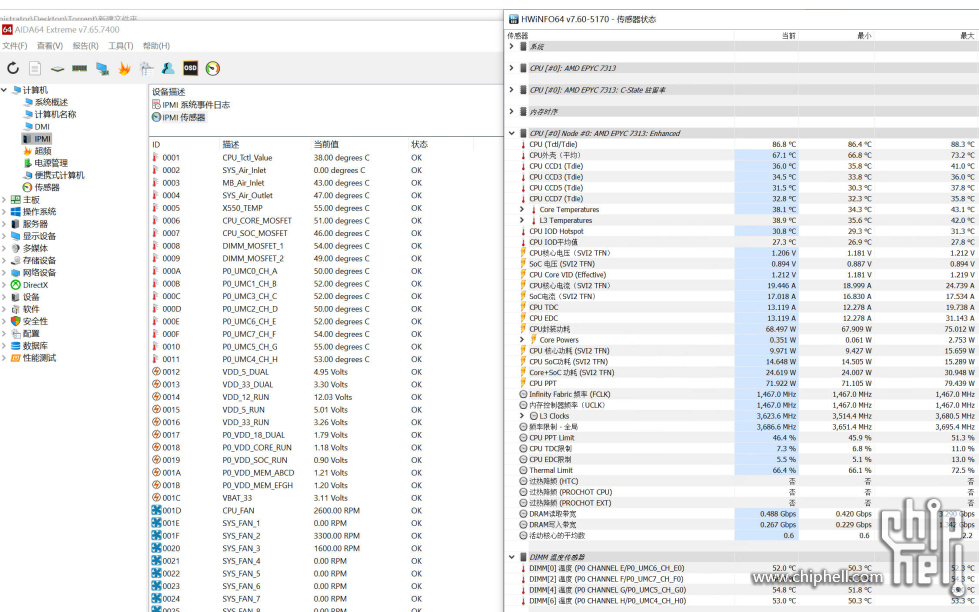Expand the 显示设备 tree node
This screenshot has height=612, width=979.
click(4, 236)
